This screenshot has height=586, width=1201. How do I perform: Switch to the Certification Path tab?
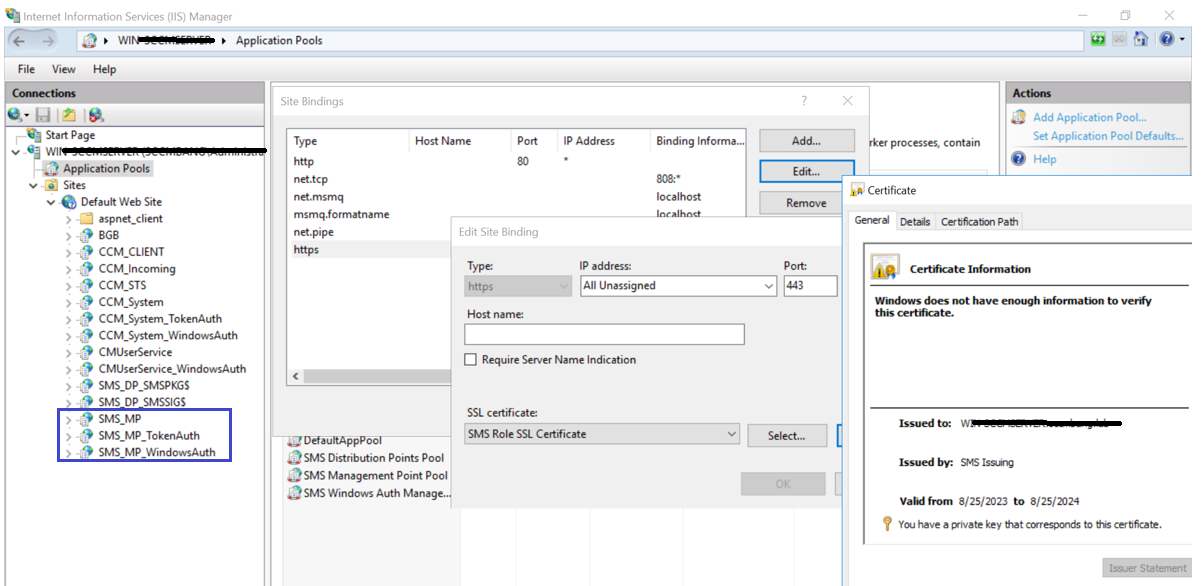(980, 222)
